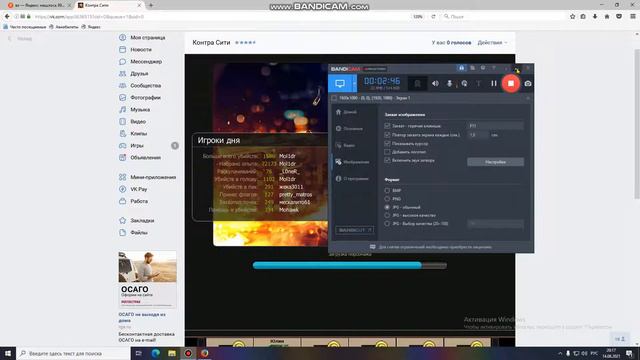Toggle the Bandicam microphone icon
640x360 pixels.
point(449,83)
